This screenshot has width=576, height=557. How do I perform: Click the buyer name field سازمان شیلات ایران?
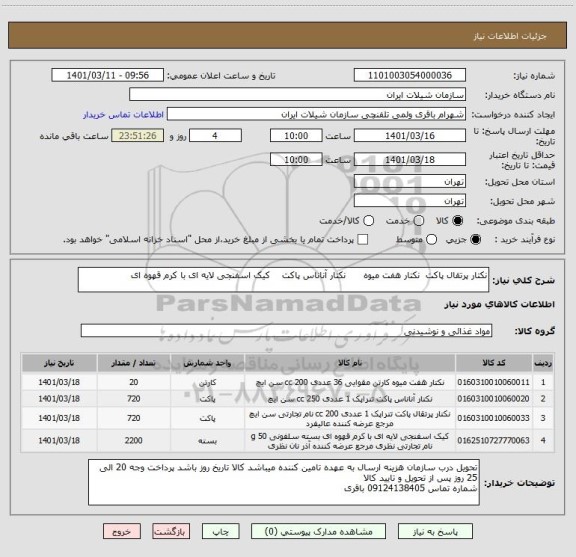click(298, 95)
